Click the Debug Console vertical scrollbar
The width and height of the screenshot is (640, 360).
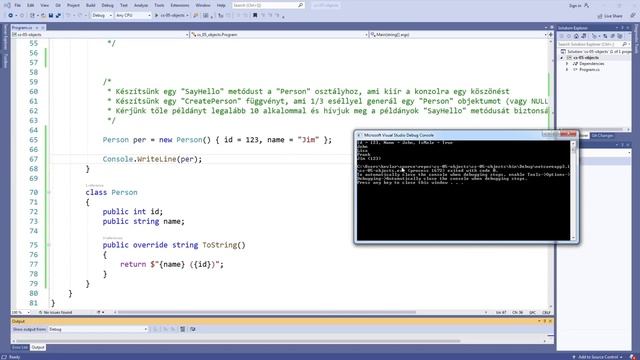[x=573, y=190]
